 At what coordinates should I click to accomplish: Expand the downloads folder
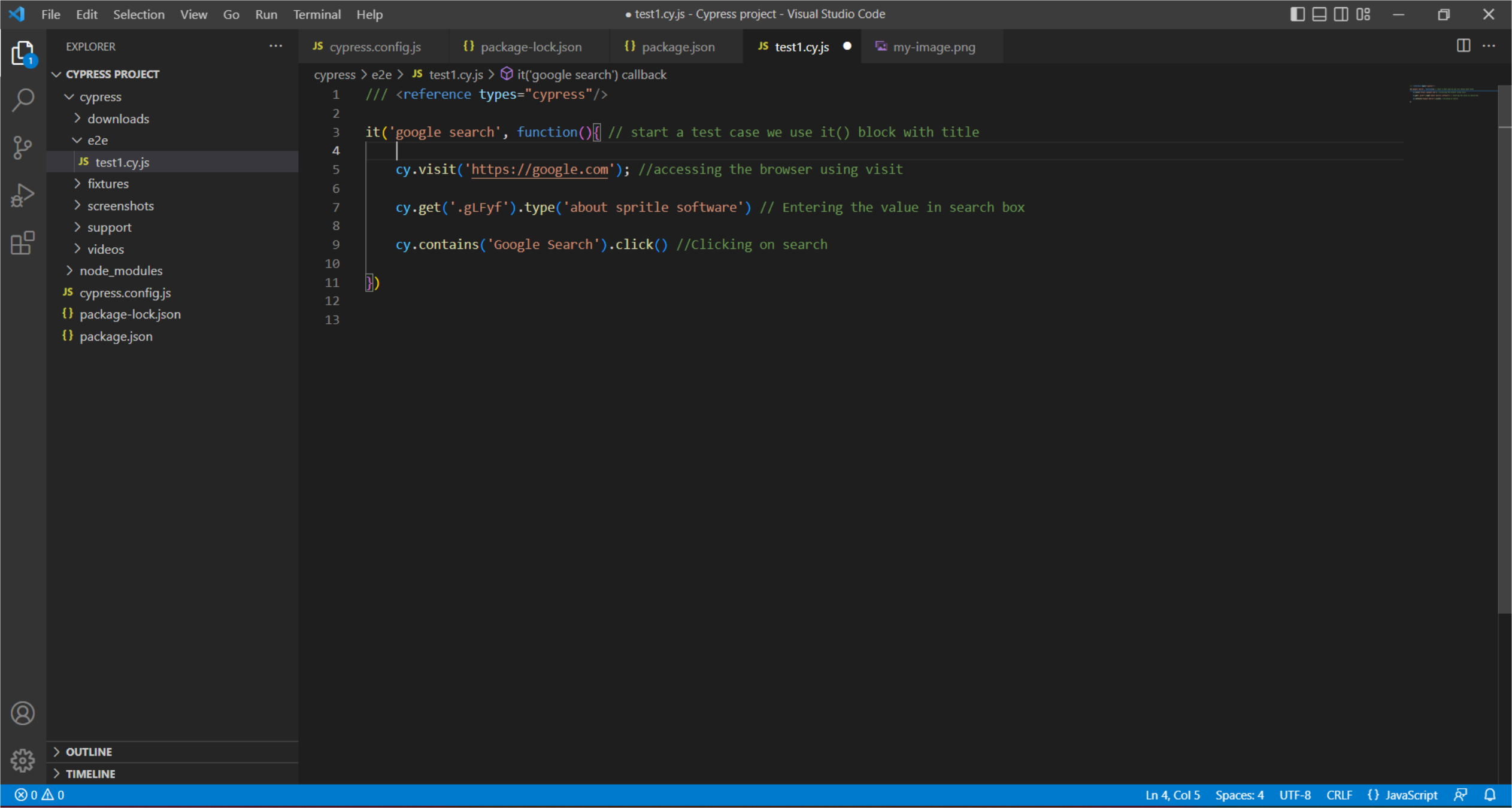coord(77,119)
